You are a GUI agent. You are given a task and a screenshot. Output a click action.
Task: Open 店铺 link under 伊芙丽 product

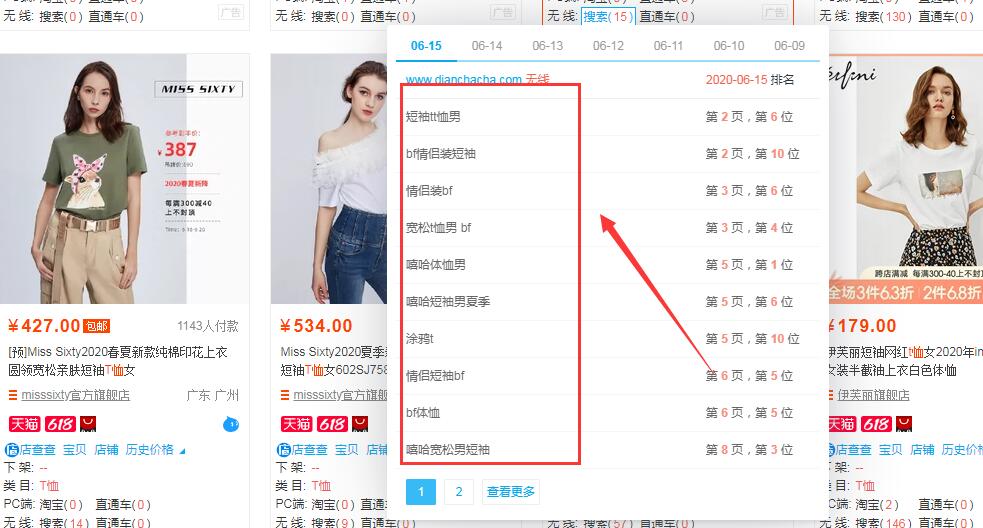(x=922, y=450)
